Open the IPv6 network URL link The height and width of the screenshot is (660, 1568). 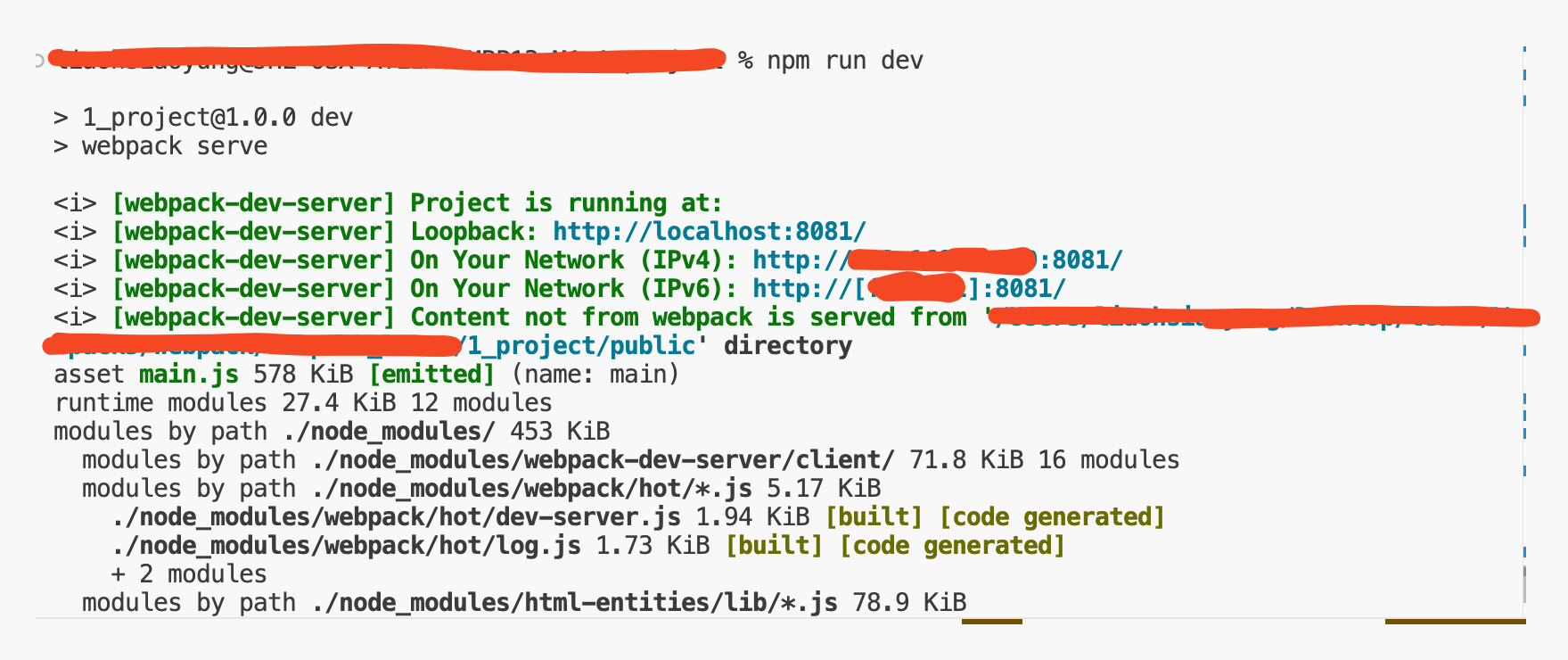coord(908,289)
